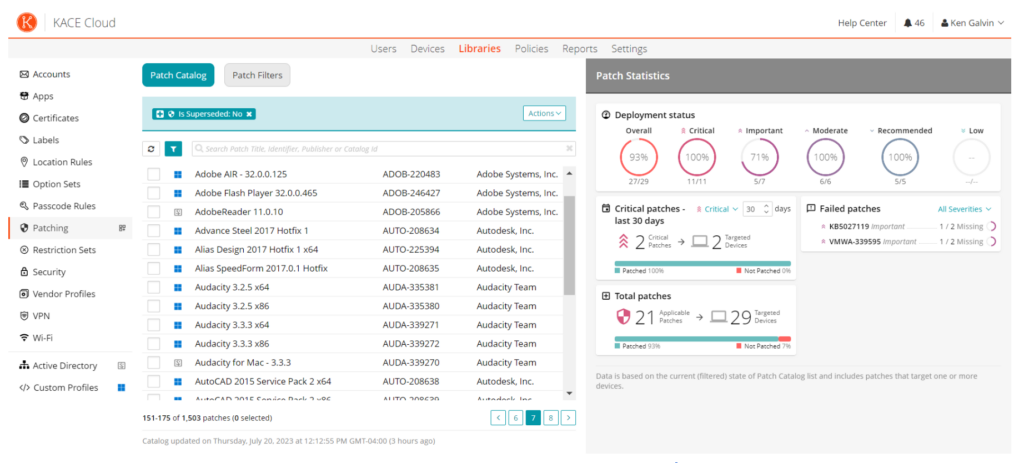This screenshot has width=1024, height=463.
Task: Click the Windows icon beside Custom Profiles
Action: [x=121, y=387]
